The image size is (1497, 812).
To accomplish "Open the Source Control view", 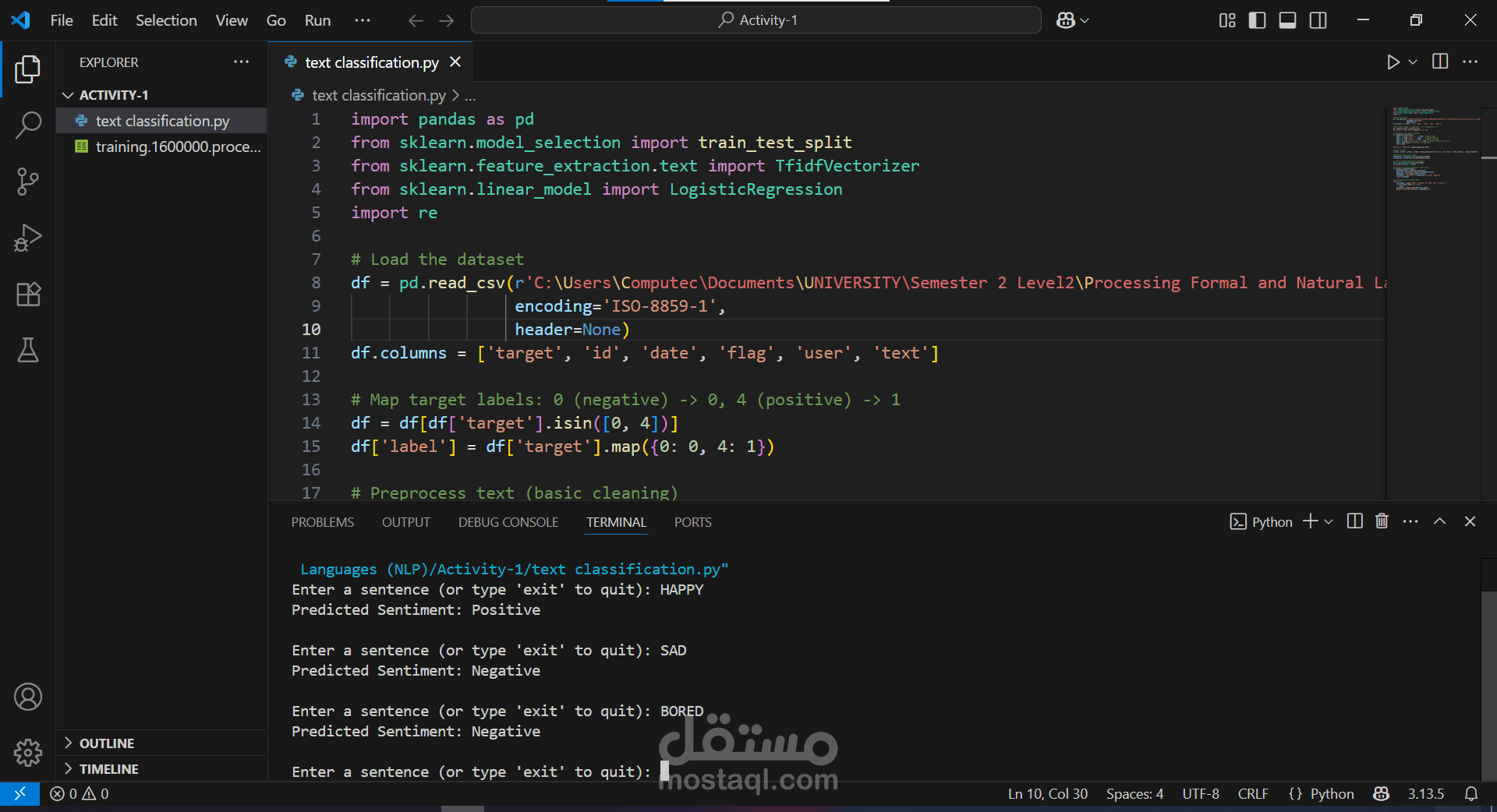I will click(28, 182).
